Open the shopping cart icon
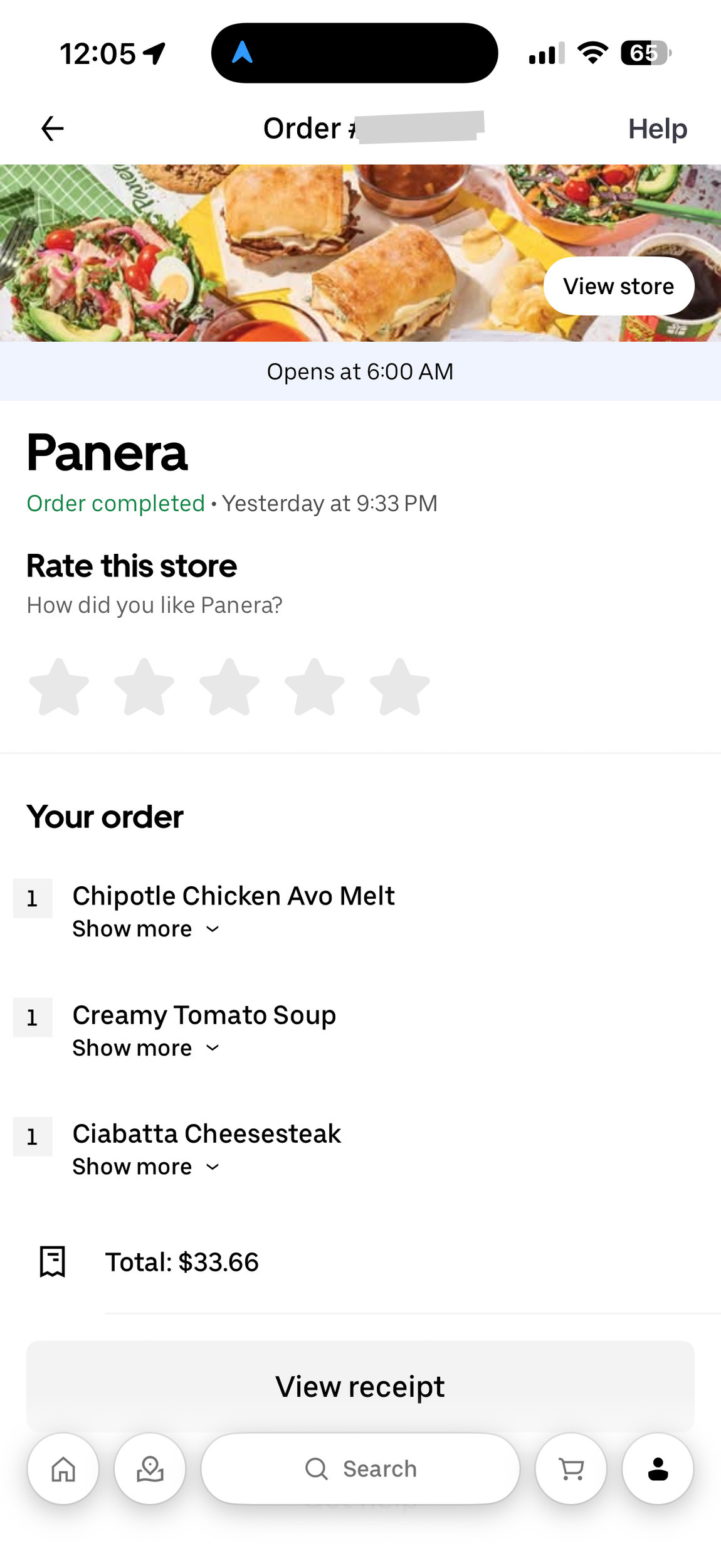 tap(571, 1468)
